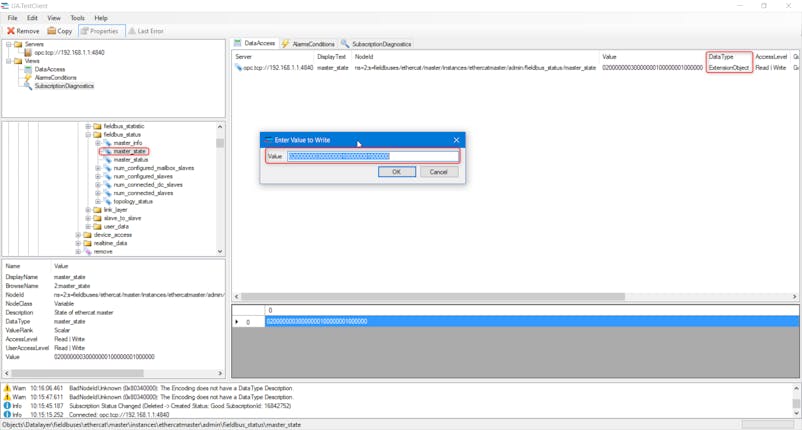The height and width of the screenshot is (430, 802).
Task: Expand the fieldbus_statistic folder
Action: 88,126
